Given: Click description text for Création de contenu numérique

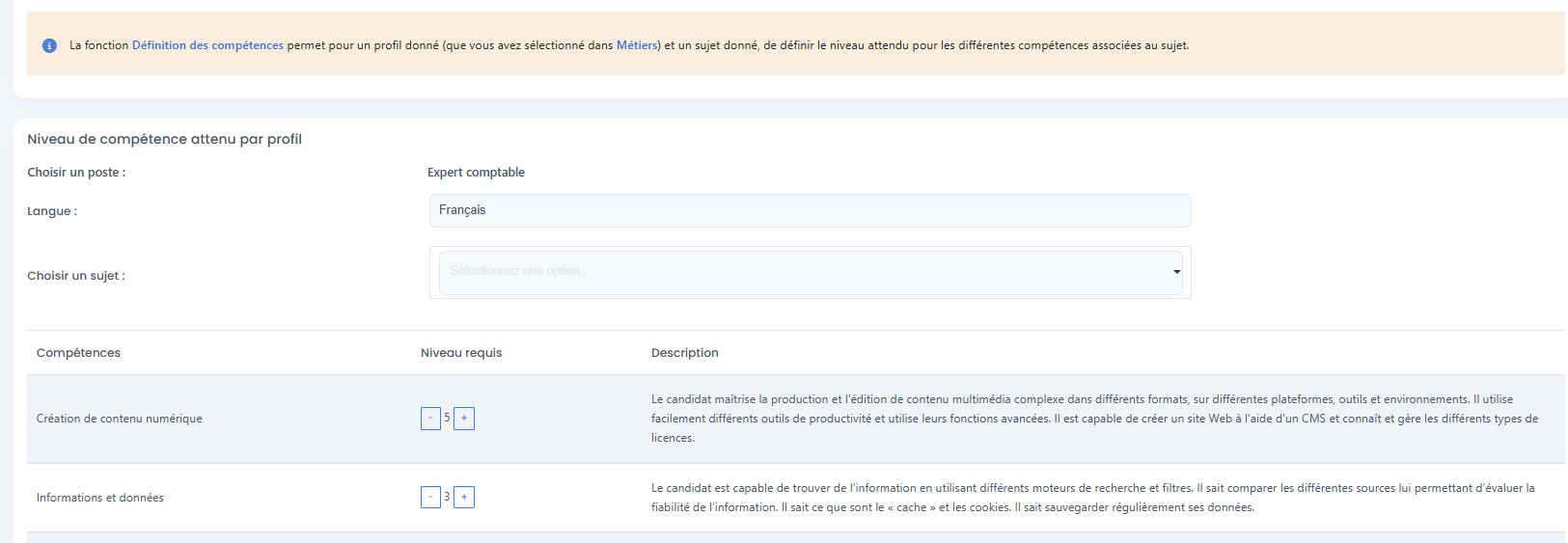Looking at the screenshot, I should 1094,419.
